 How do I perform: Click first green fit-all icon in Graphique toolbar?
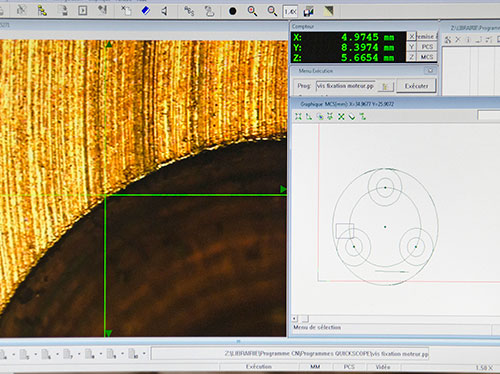tap(298, 116)
